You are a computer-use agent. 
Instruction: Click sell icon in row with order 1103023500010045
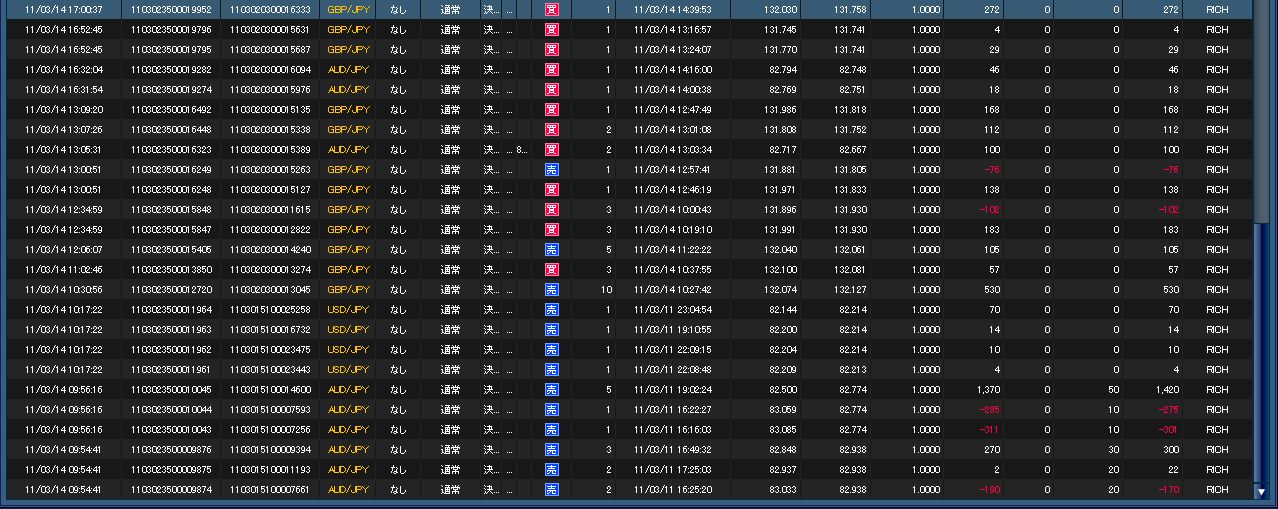[x=551, y=390]
